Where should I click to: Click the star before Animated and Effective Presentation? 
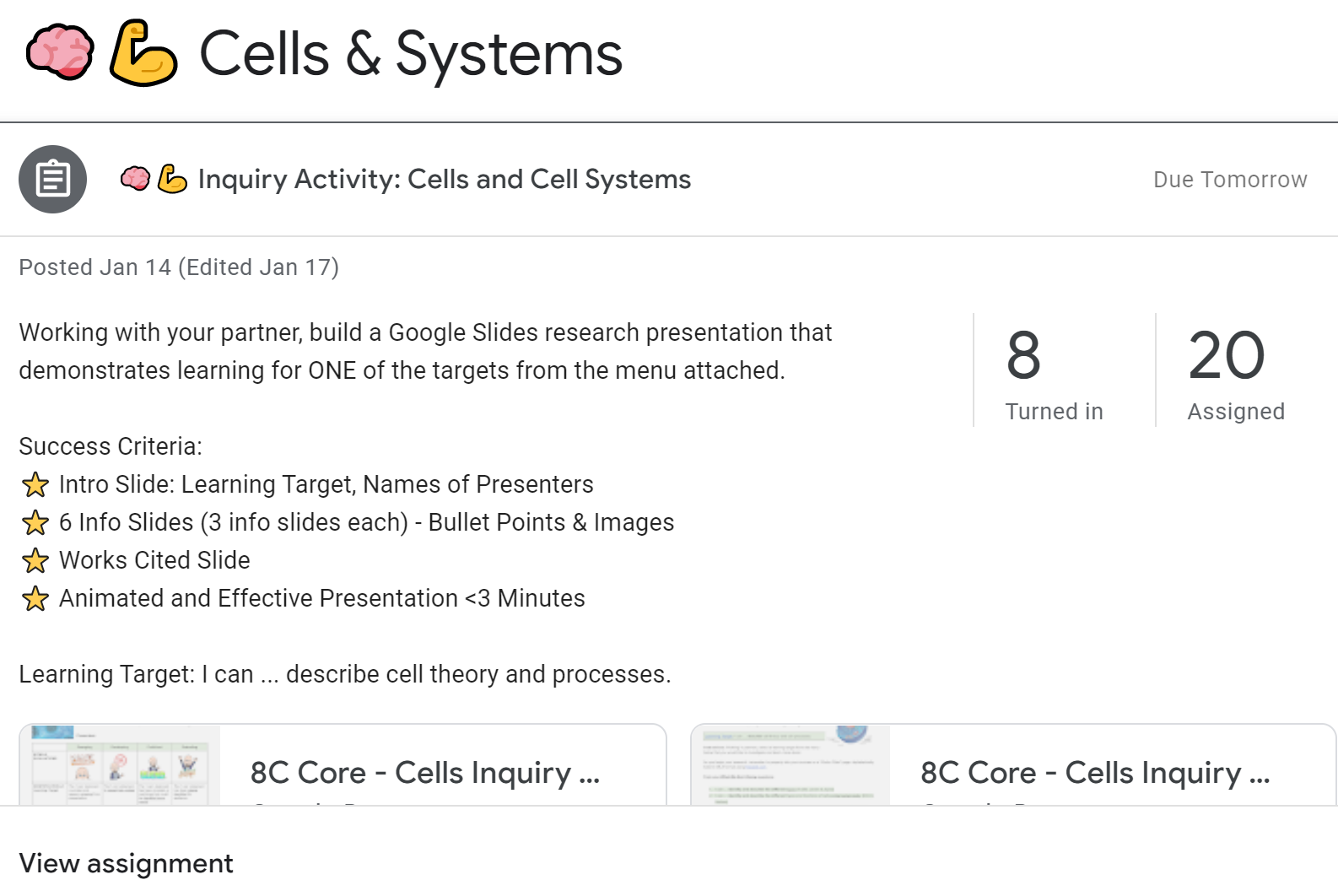(x=35, y=598)
